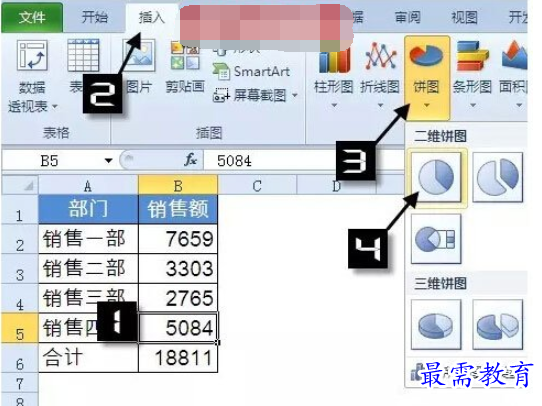Switch to the 开始 ribbon tab
542x406 pixels.
tap(95, 17)
